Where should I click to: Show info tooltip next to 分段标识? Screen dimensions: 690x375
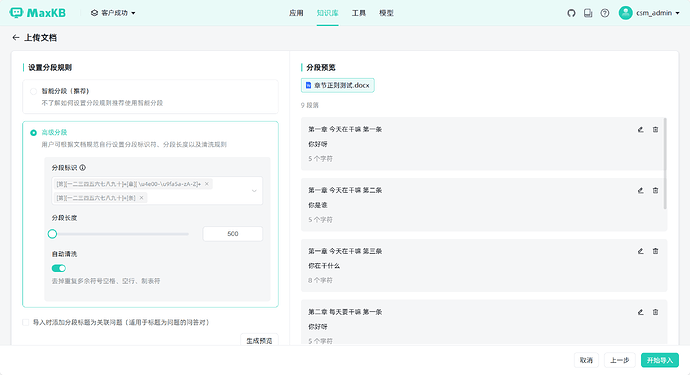coord(83,168)
